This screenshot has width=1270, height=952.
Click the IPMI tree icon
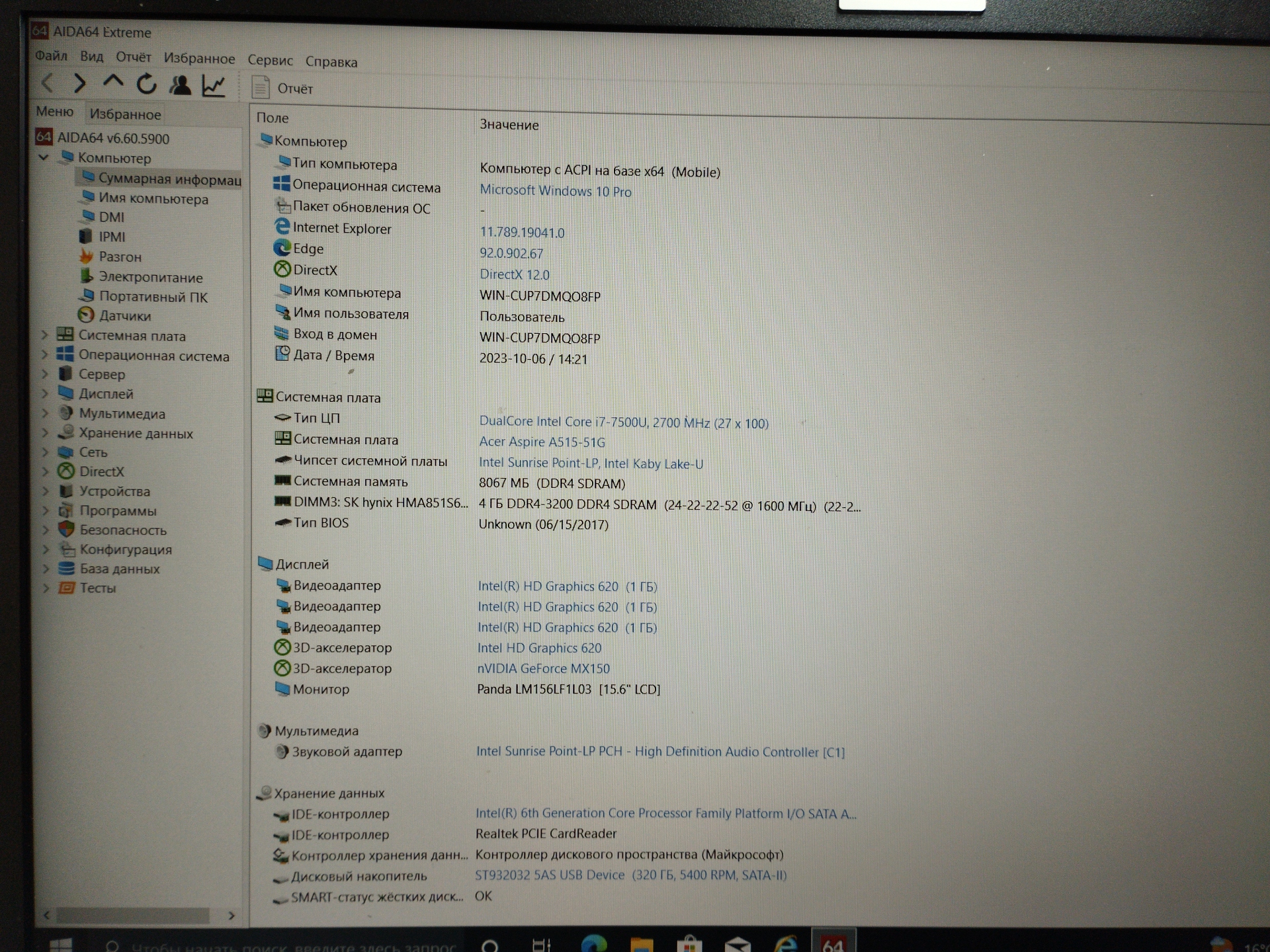[x=86, y=236]
